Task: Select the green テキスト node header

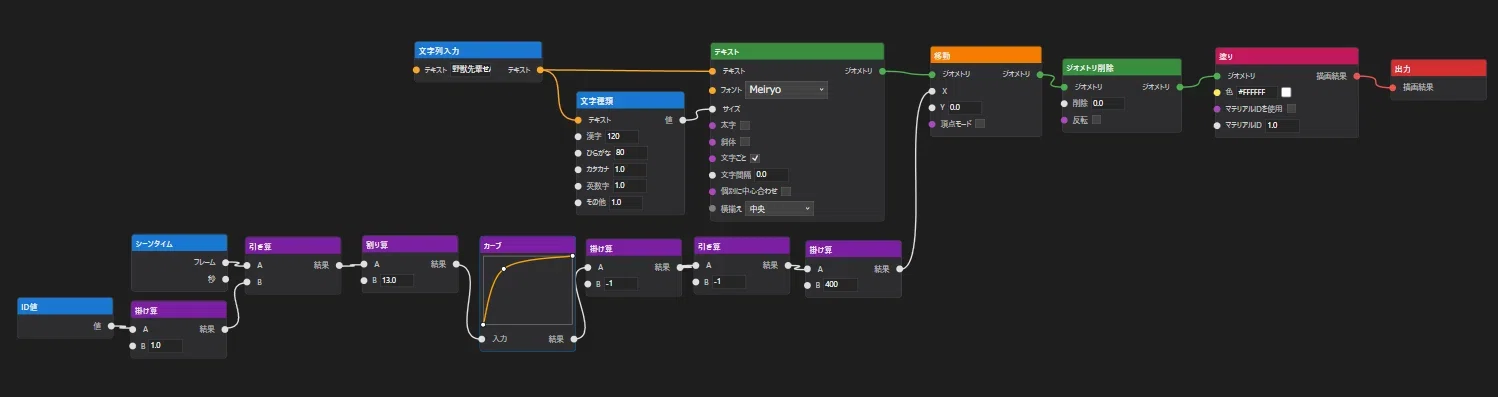Action: [797, 51]
